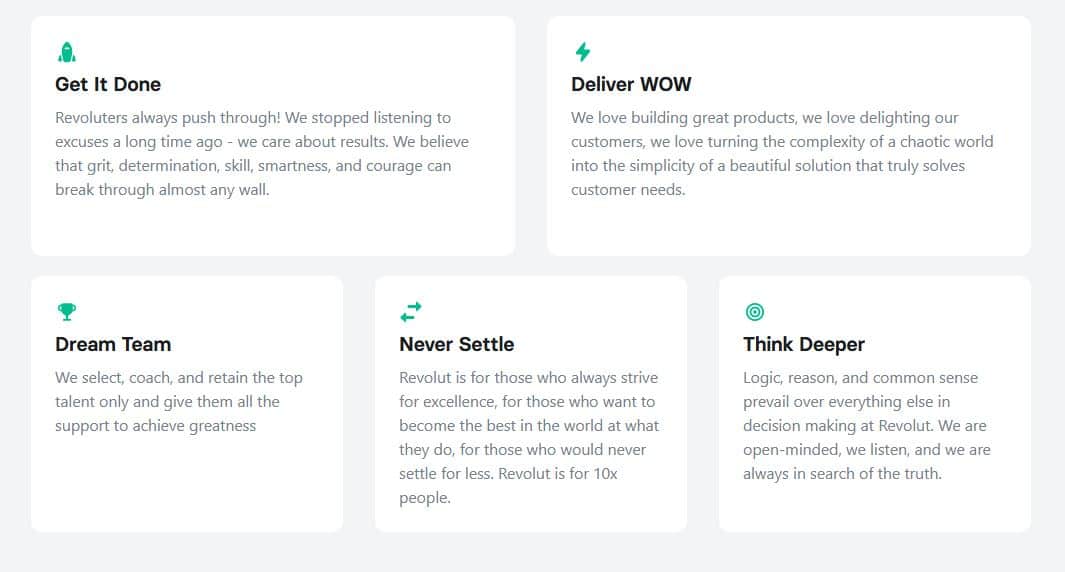
Task: Open the Never Settle heading
Action: coord(456,344)
